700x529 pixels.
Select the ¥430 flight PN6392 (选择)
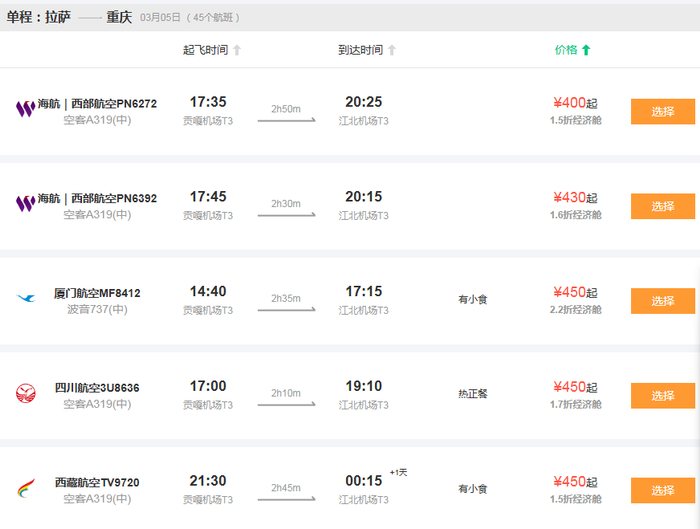(x=662, y=207)
